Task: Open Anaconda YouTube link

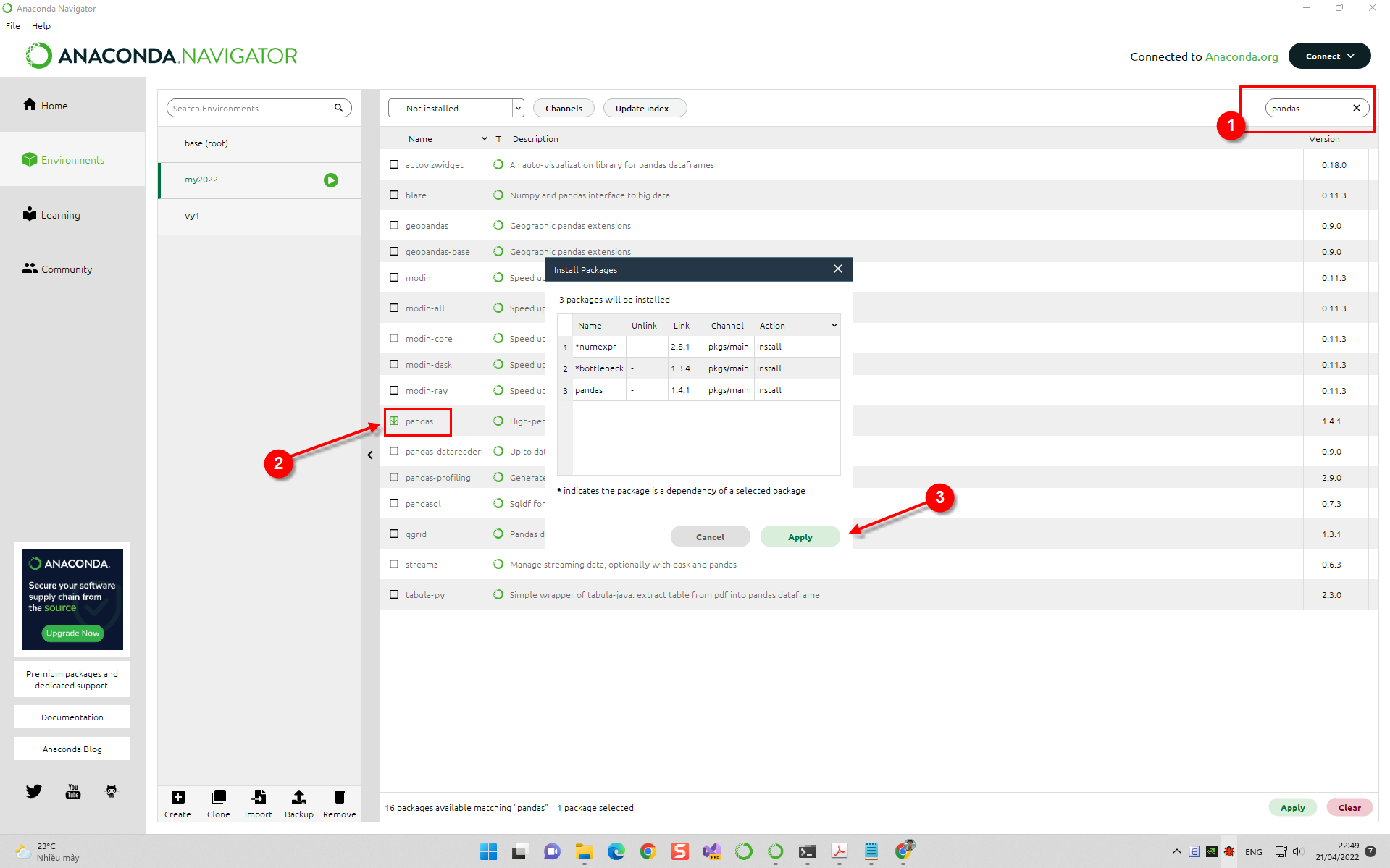Action: pyautogui.click(x=73, y=791)
